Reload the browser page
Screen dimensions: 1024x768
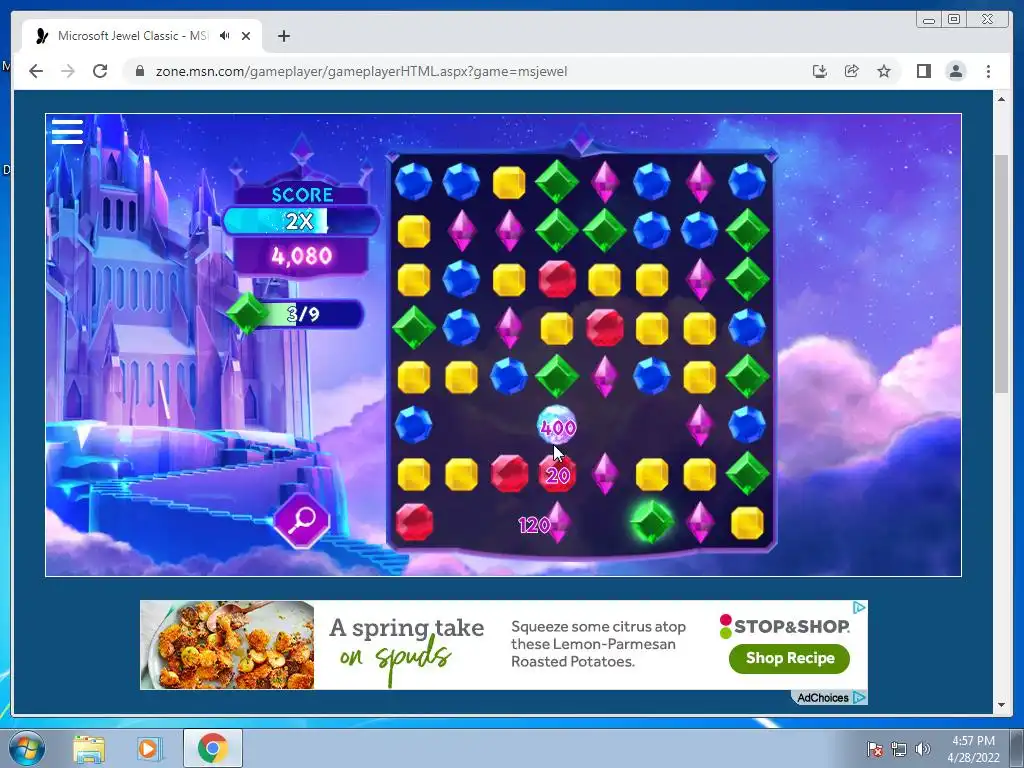pyautogui.click(x=100, y=71)
